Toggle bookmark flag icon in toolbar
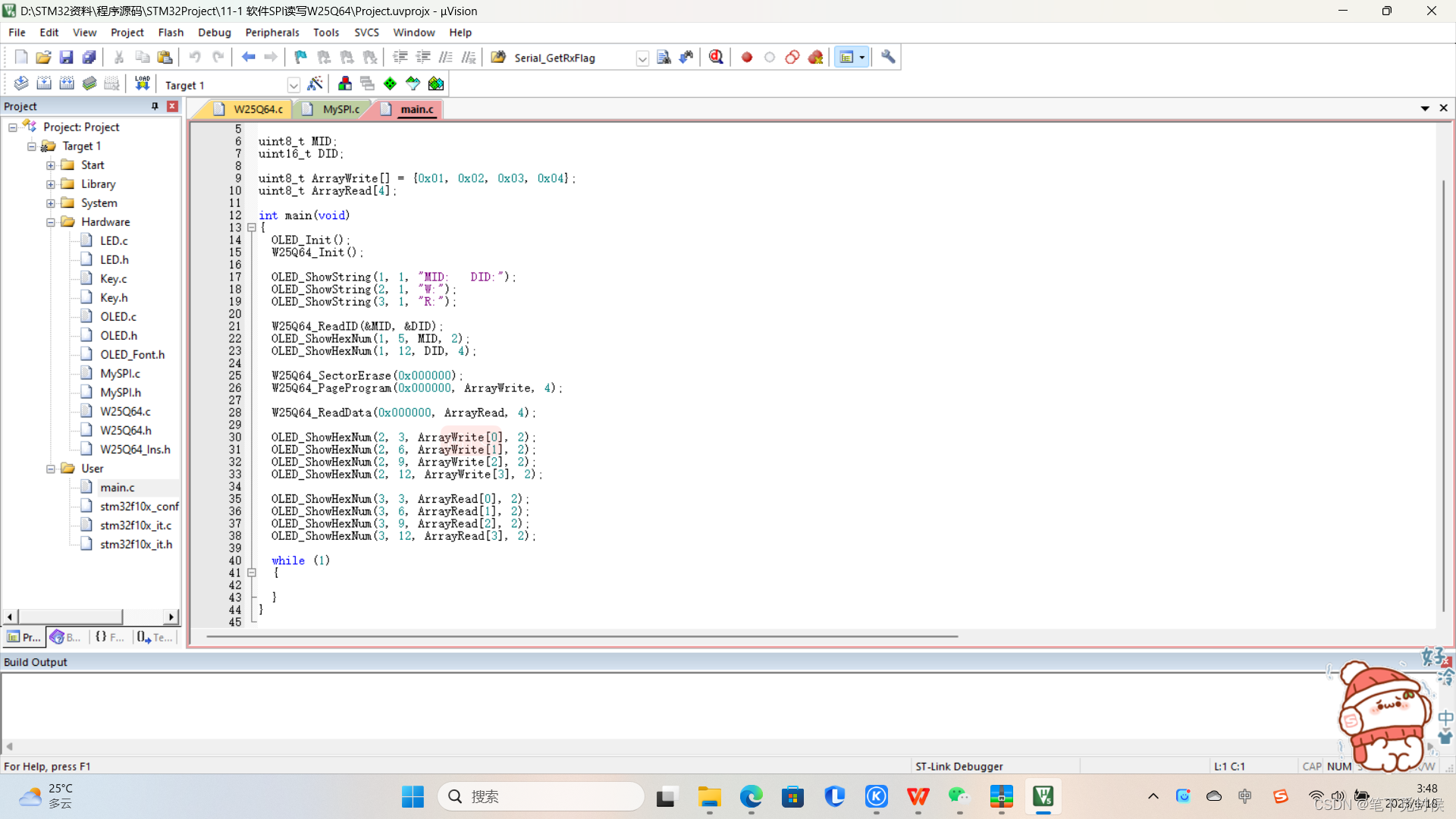Image resolution: width=1456 pixels, height=819 pixels. coord(300,58)
